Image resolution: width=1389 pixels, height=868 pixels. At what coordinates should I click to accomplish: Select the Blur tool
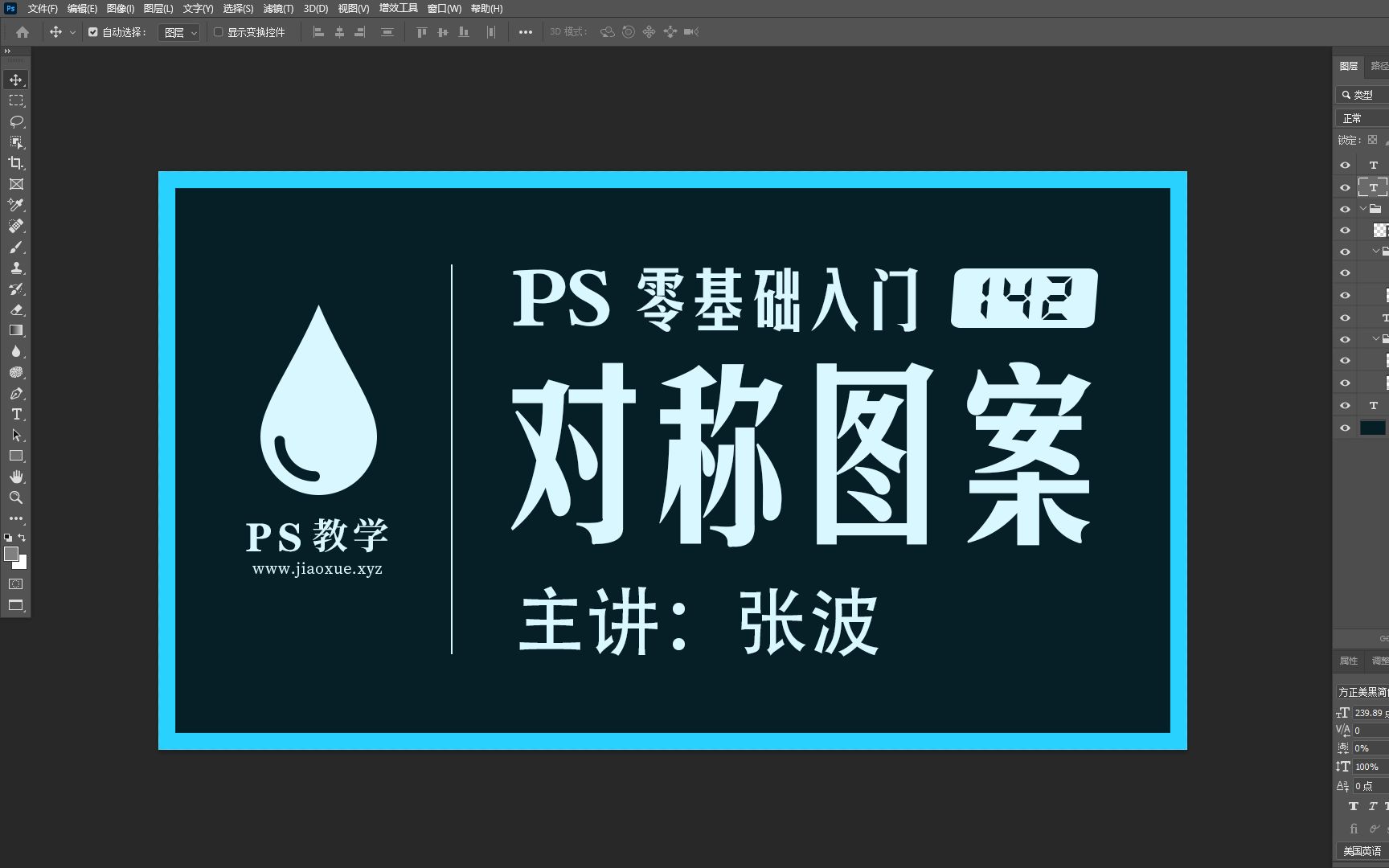click(16, 351)
